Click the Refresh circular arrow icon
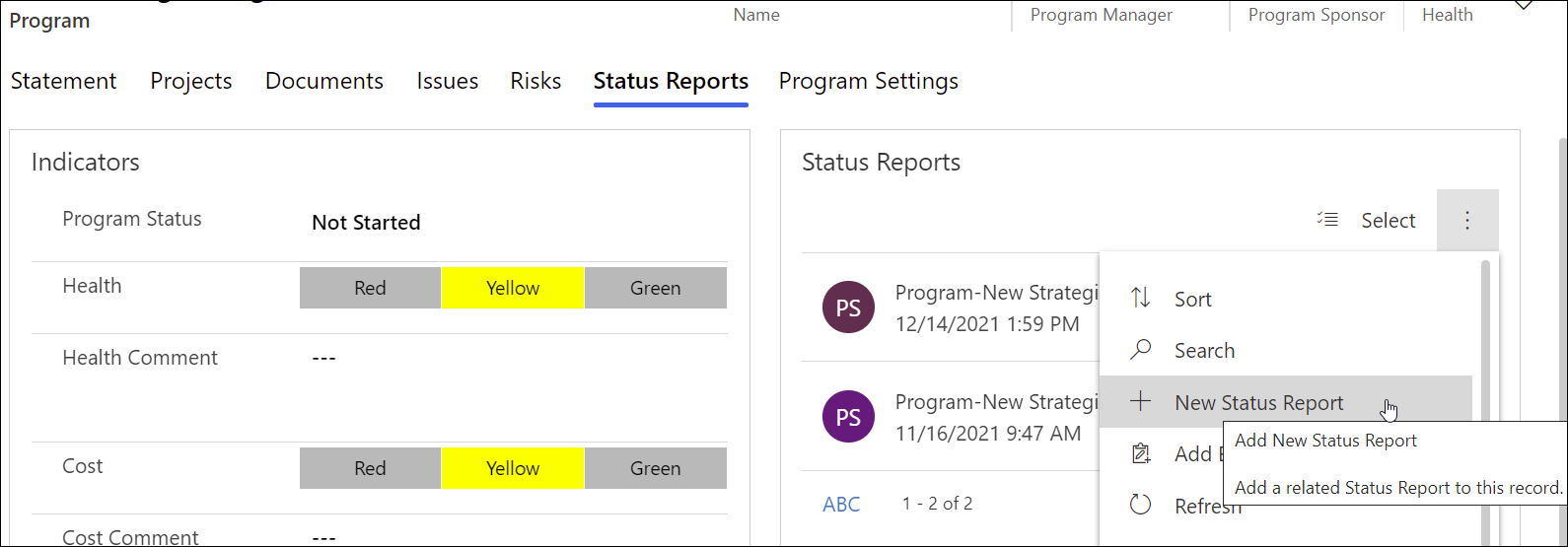This screenshot has height=547, width=1568. pyautogui.click(x=1140, y=506)
